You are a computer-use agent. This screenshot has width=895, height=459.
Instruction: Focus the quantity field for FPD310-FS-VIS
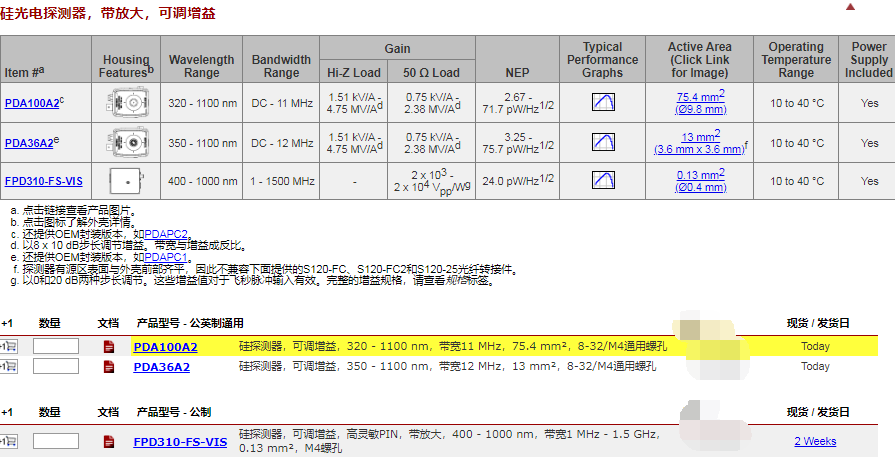pos(56,441)
